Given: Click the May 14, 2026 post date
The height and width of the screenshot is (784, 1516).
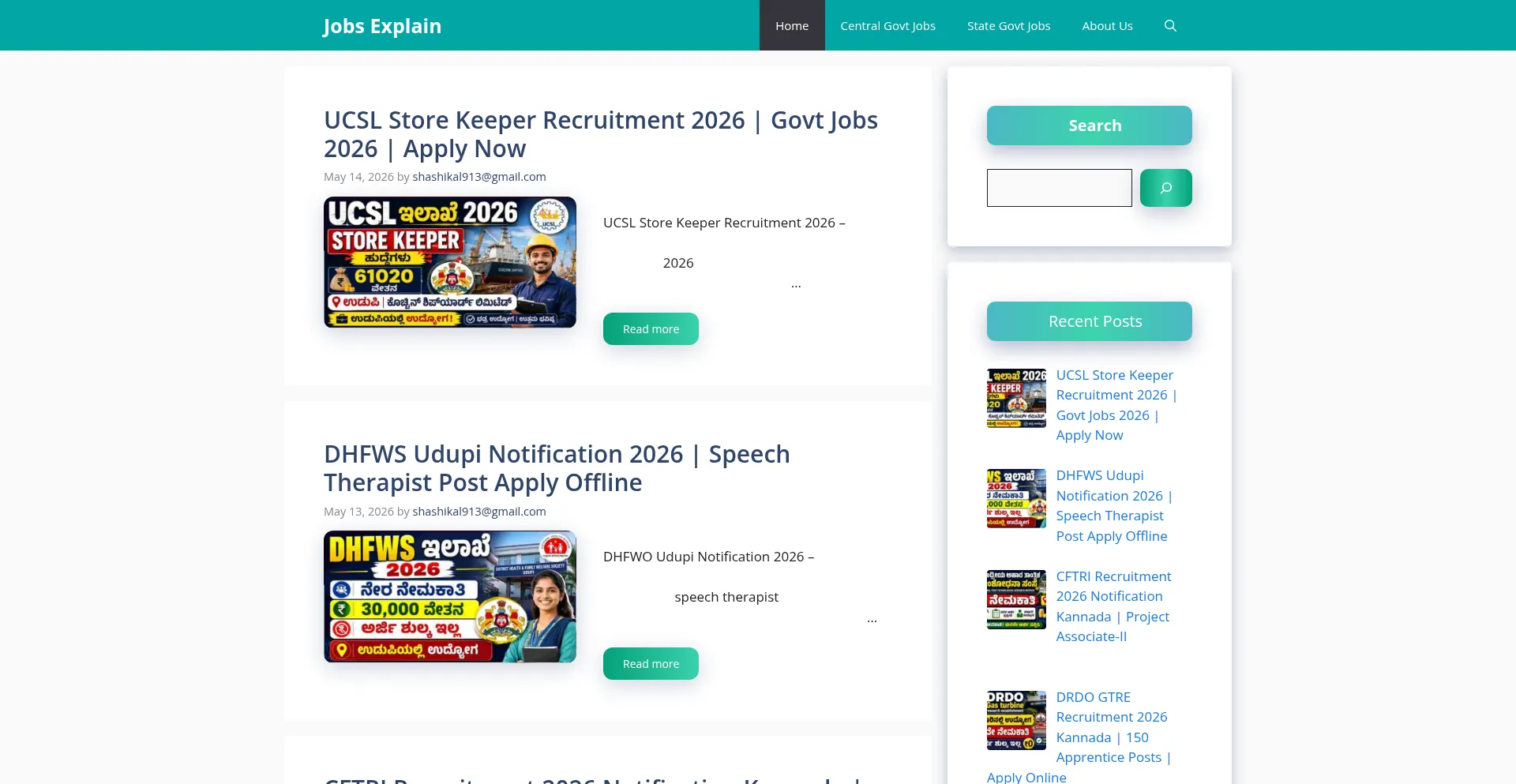Looking at the screenshot, I should (358, 177).
